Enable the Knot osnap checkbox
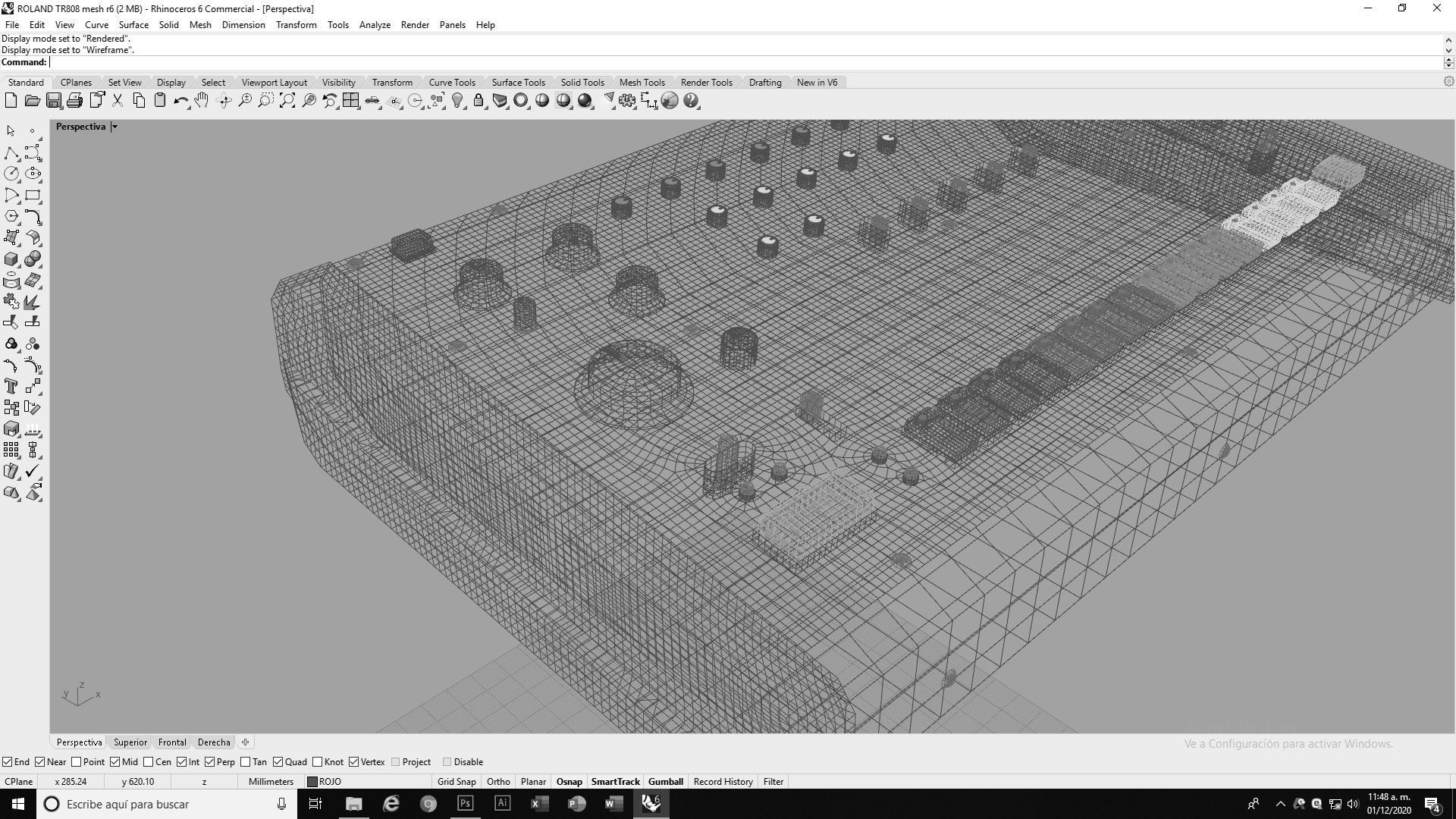 317,762
